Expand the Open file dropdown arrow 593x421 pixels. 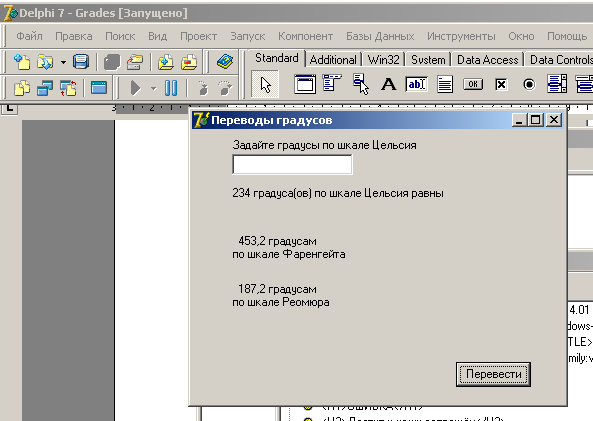coord(63,62)
